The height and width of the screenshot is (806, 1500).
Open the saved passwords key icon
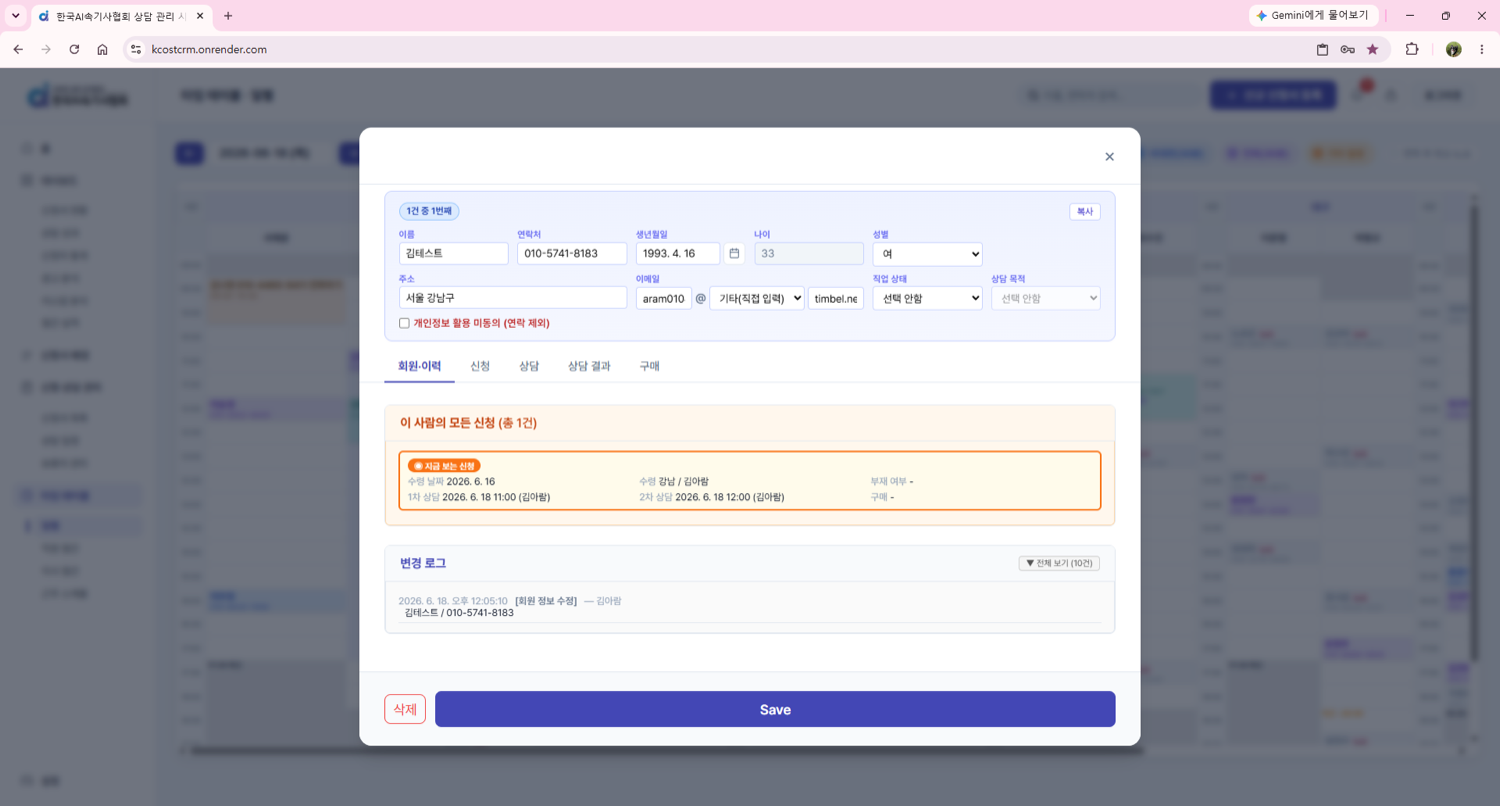coord(1347,49)
